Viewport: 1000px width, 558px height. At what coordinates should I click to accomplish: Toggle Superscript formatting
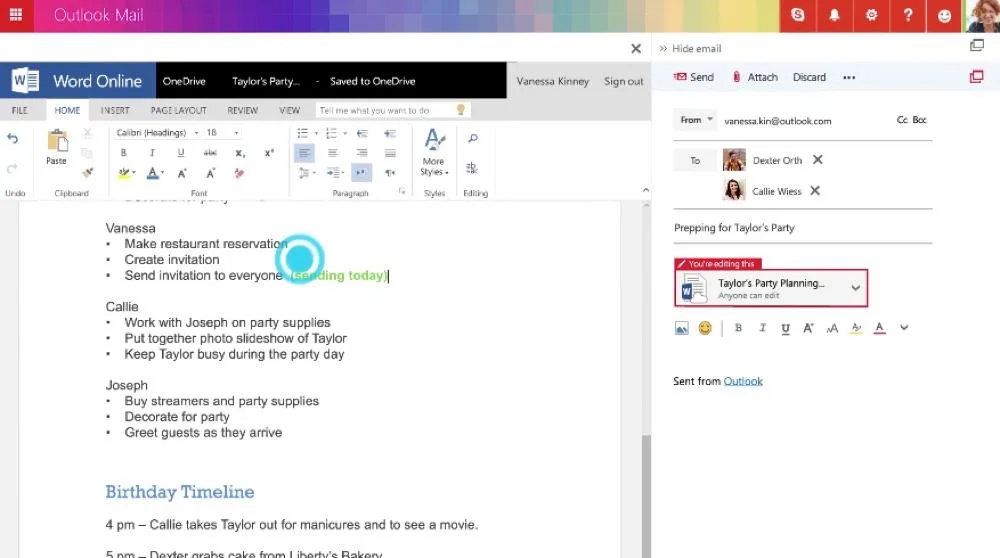coord(269,152)
